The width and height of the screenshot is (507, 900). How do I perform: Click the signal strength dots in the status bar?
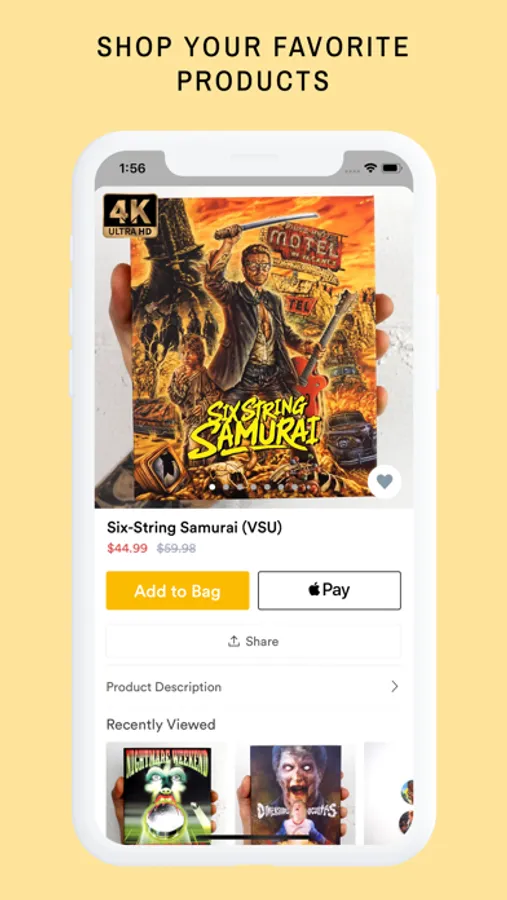coord(351,171)
